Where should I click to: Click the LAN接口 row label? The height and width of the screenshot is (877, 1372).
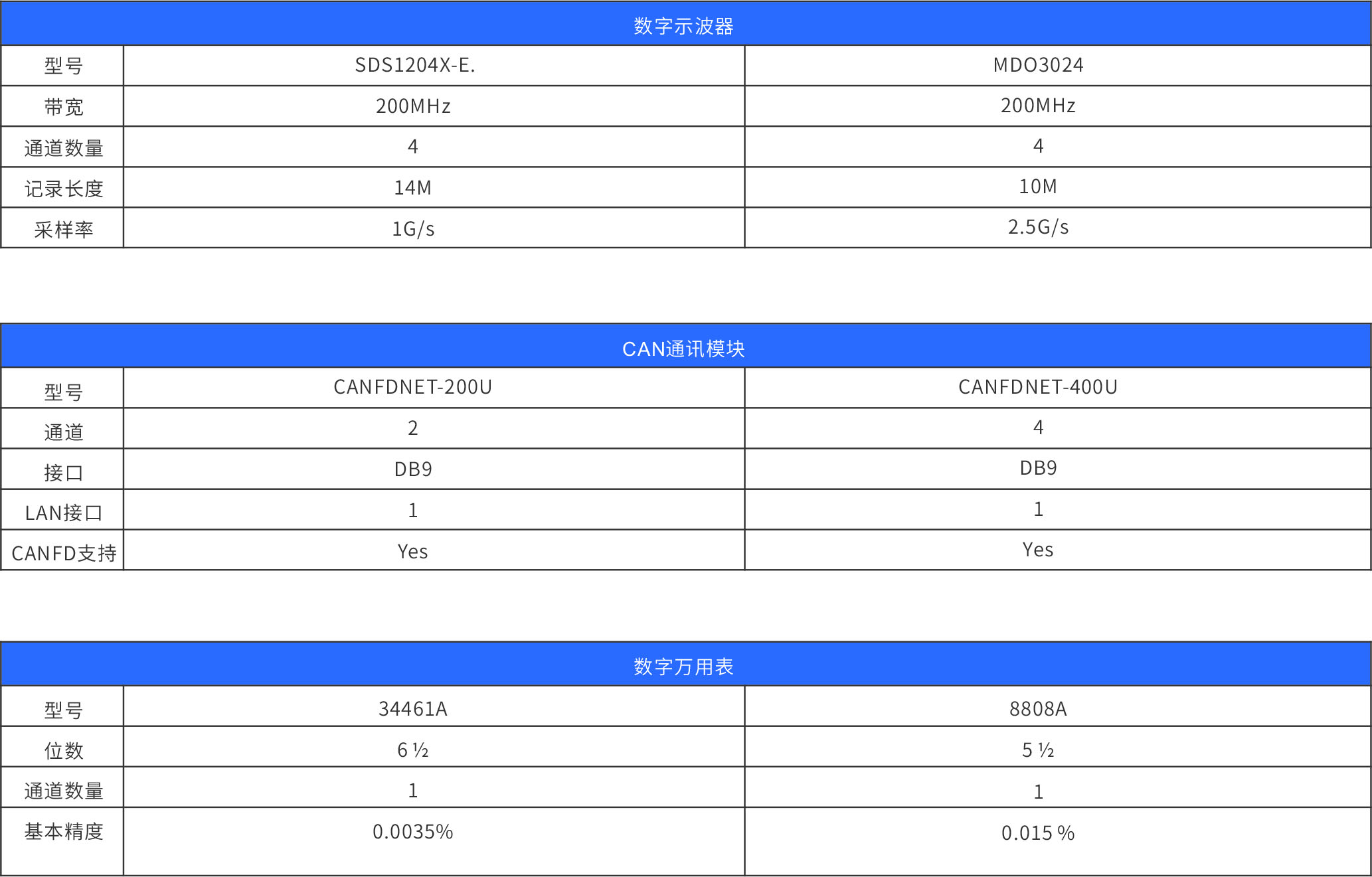click(63, 513)
